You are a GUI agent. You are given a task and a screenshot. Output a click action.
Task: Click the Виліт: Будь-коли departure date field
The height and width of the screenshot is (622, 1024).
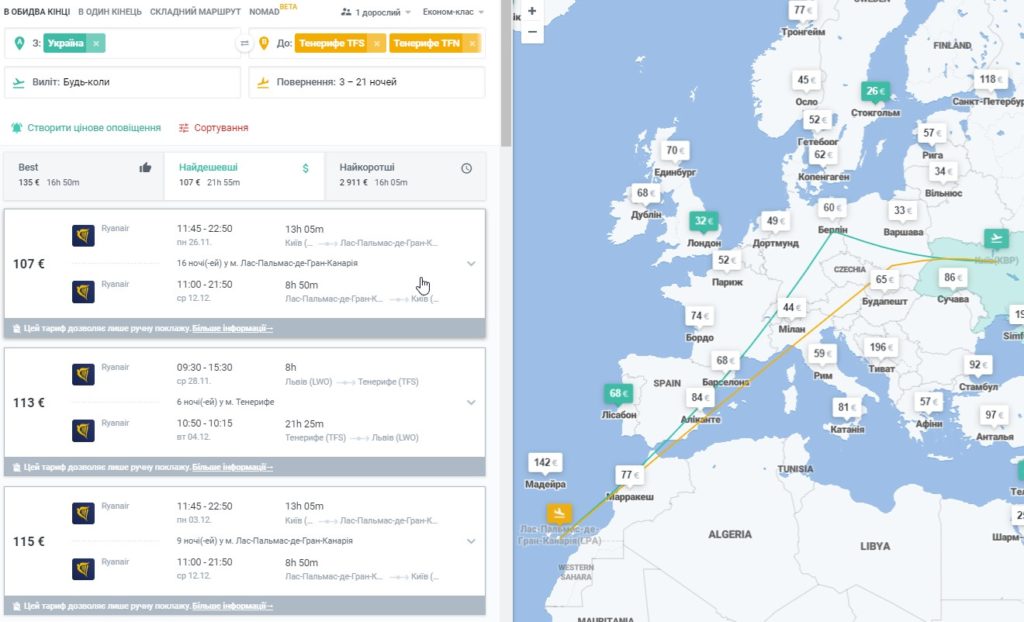click(x=122, y=82)
